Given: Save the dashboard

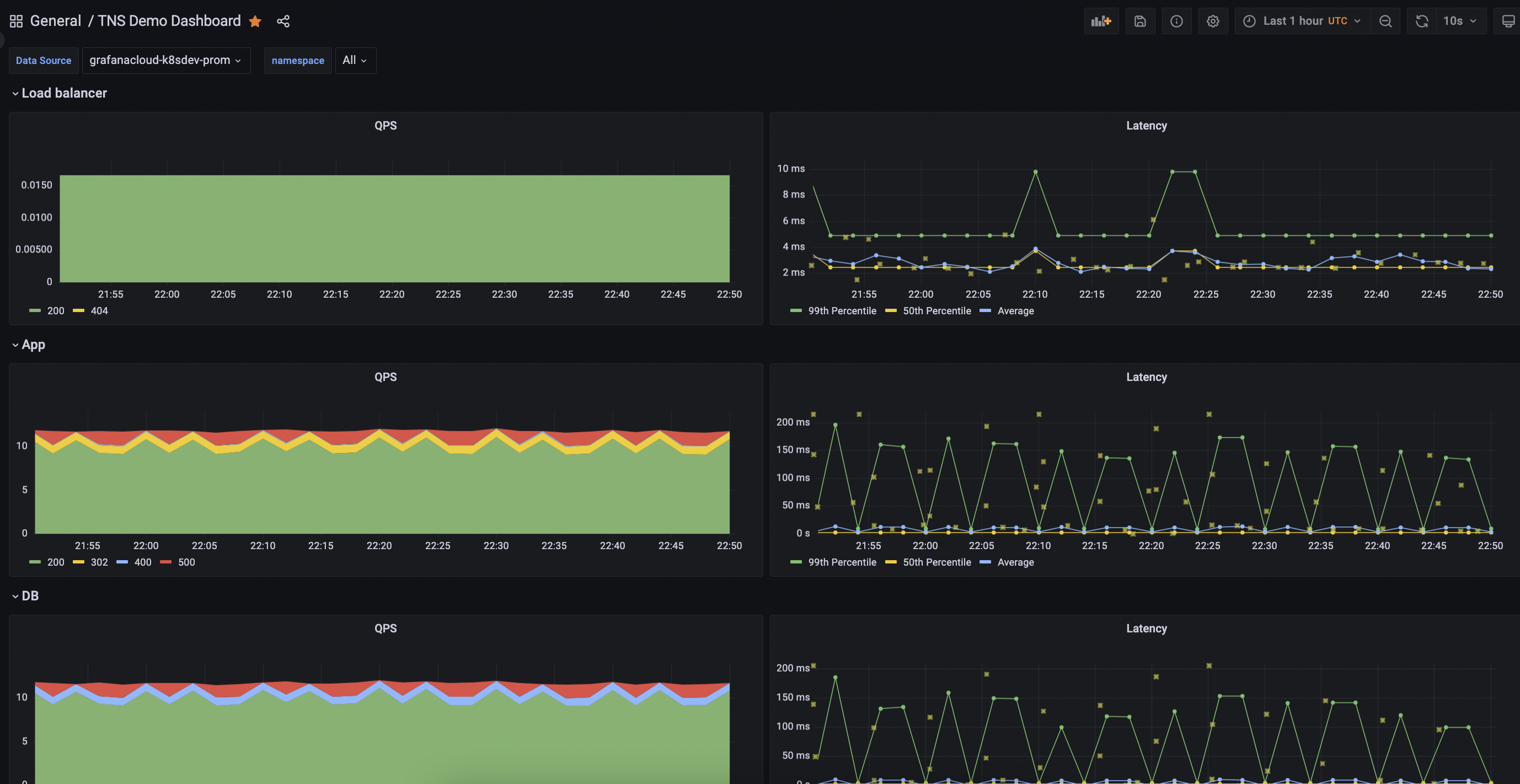Looking at the screenshot, I should tap(1140, 22).
